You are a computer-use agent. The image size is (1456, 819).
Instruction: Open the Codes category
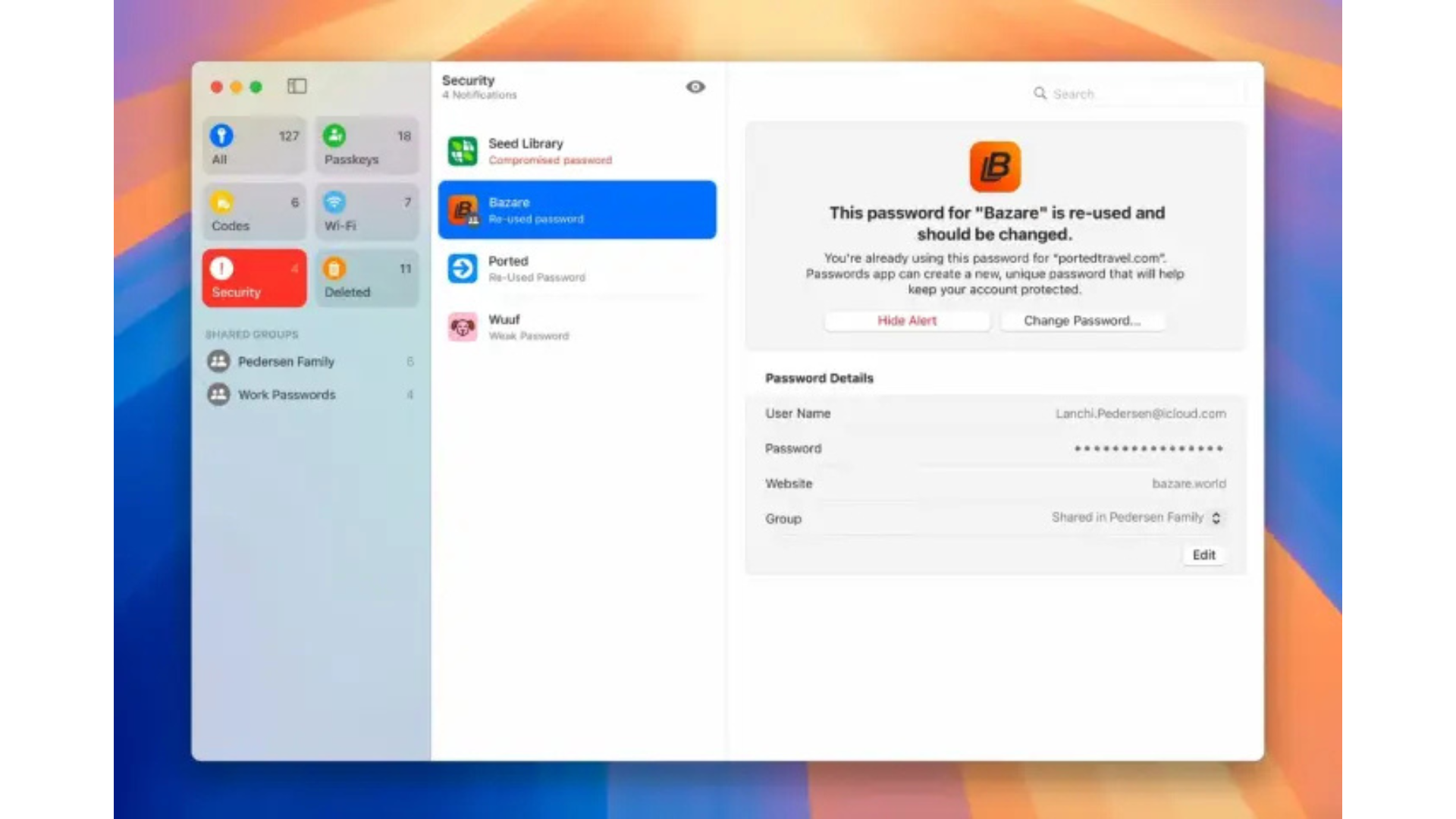pos(254,212)
